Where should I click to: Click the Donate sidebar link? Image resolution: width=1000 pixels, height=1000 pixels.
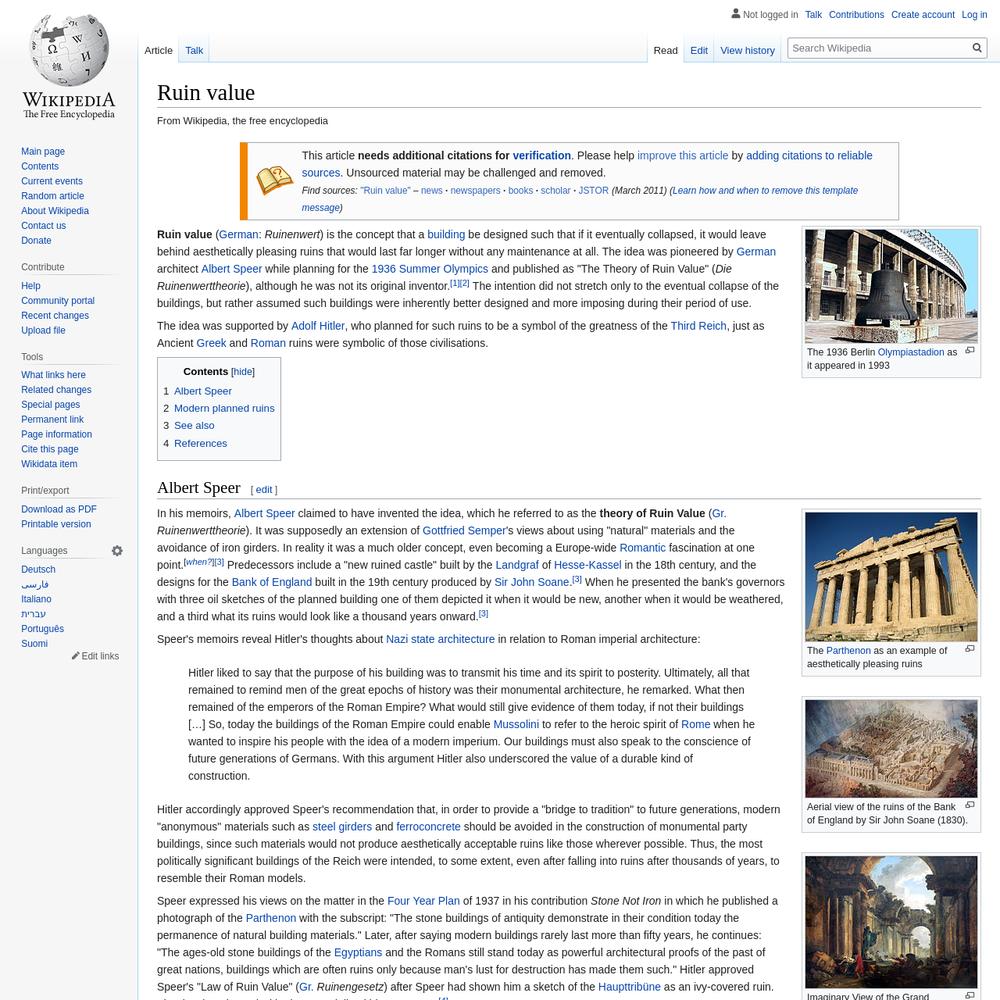pos(36,240)
